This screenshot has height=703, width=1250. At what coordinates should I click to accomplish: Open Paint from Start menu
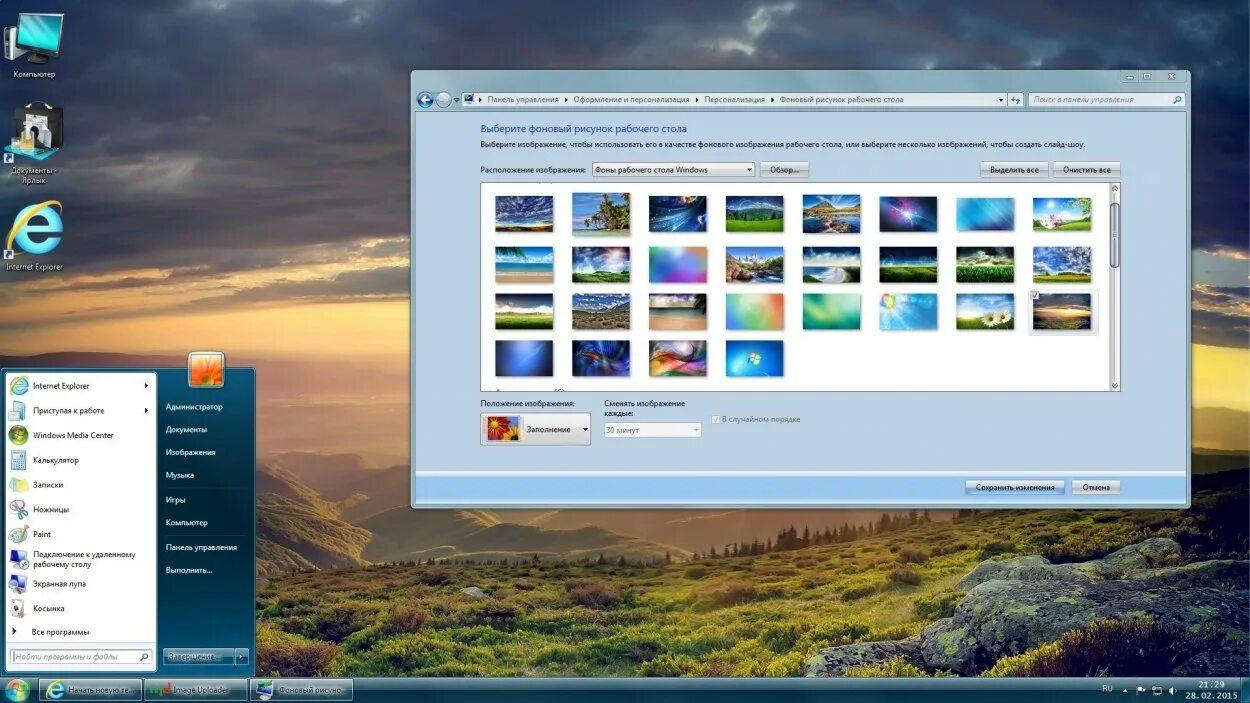pyautogui.click(x=19, y=534)
